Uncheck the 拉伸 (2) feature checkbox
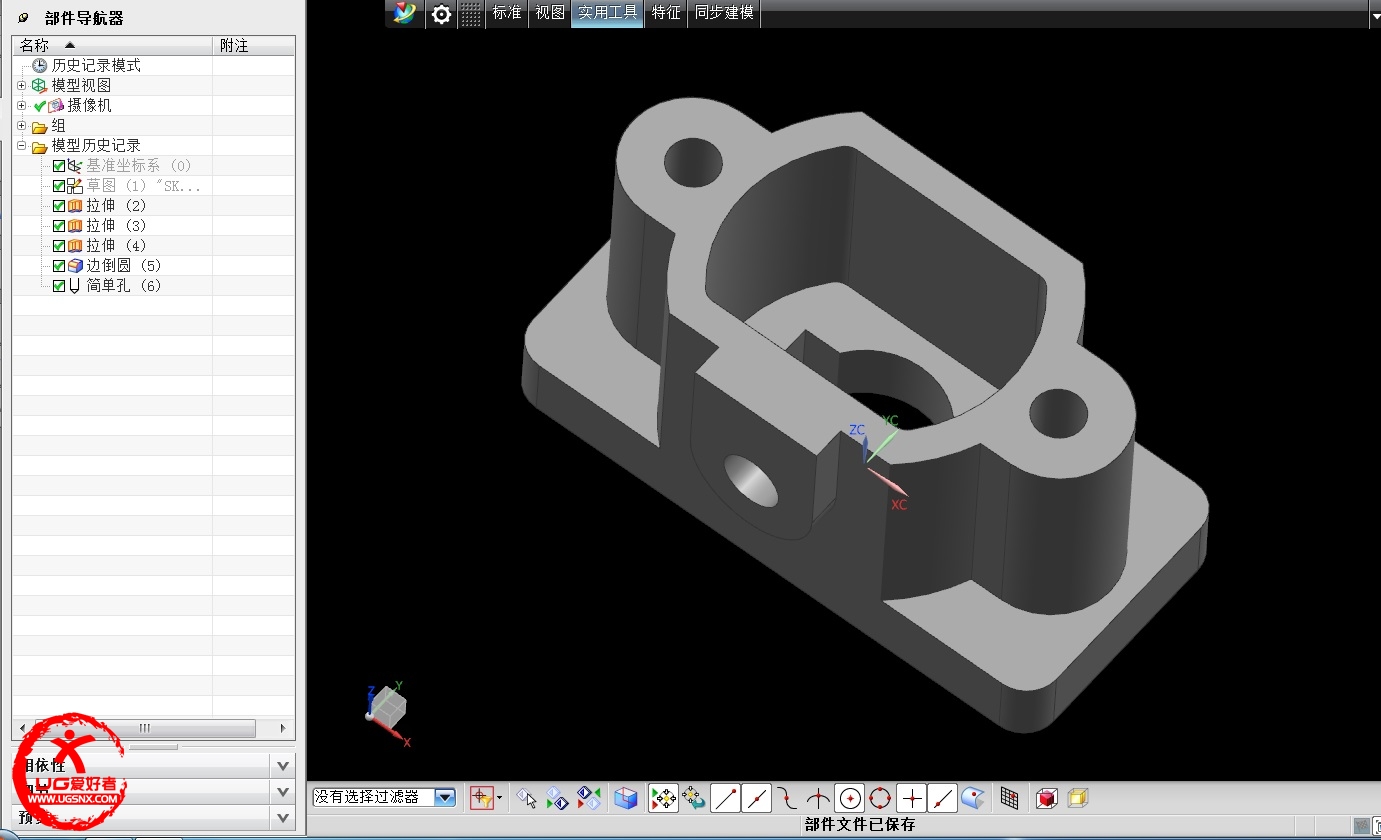Viewport: 1381px width, 840px height. pos(59,206)
